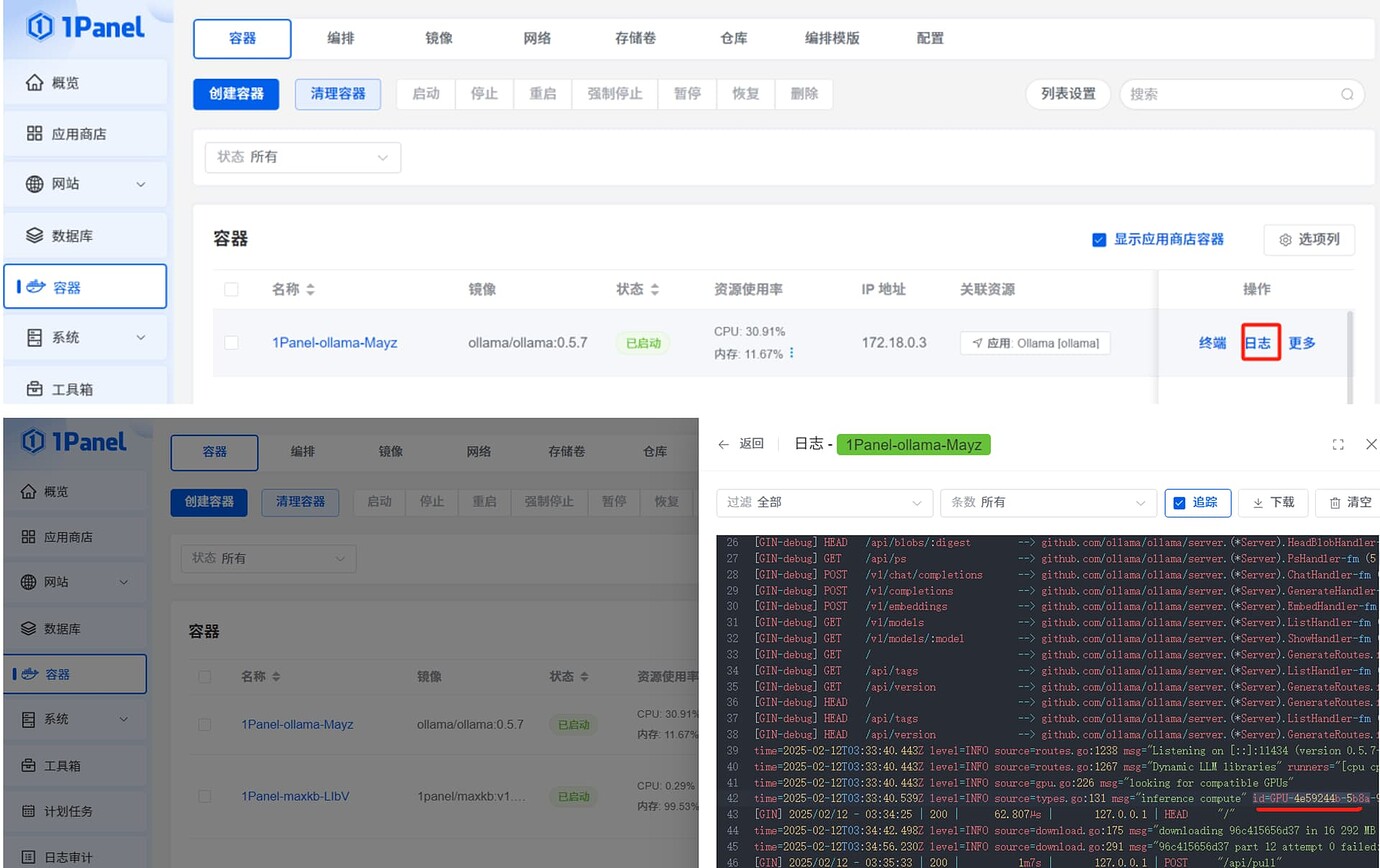Switch to the 编排模板 templates tab

[x=832, y=37]
